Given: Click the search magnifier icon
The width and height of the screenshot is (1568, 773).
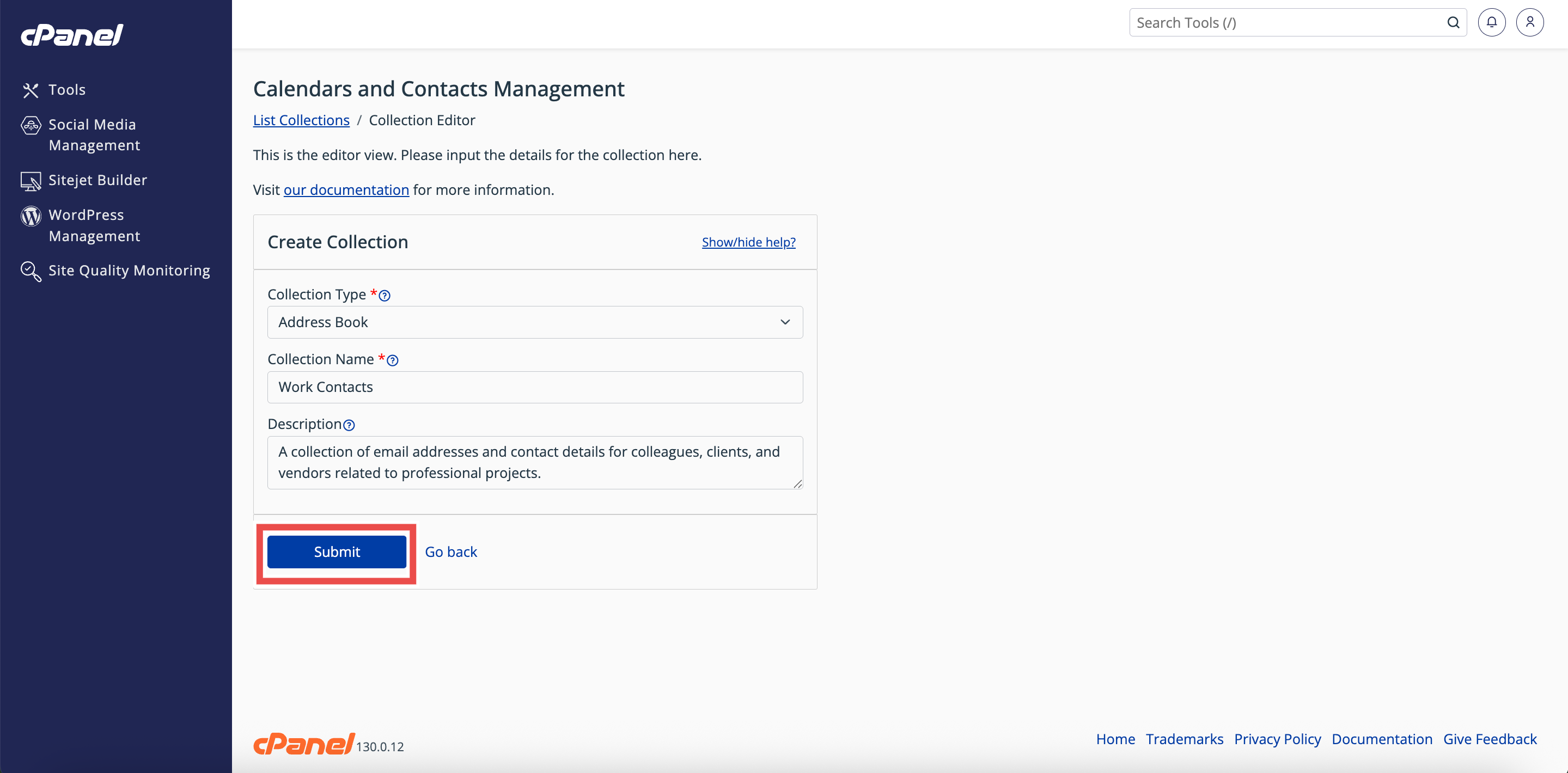Looking at the screenshot, I should pos(1453,22).
